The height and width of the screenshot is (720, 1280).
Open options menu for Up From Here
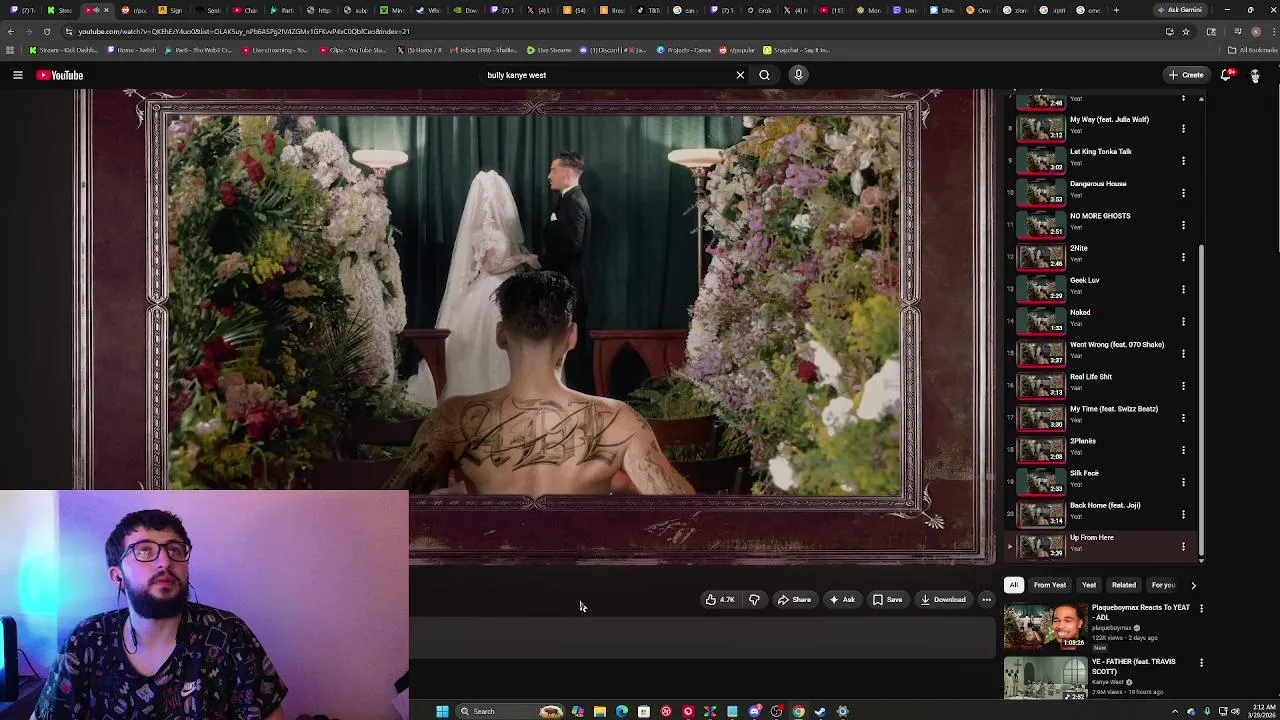[1183, 546]
